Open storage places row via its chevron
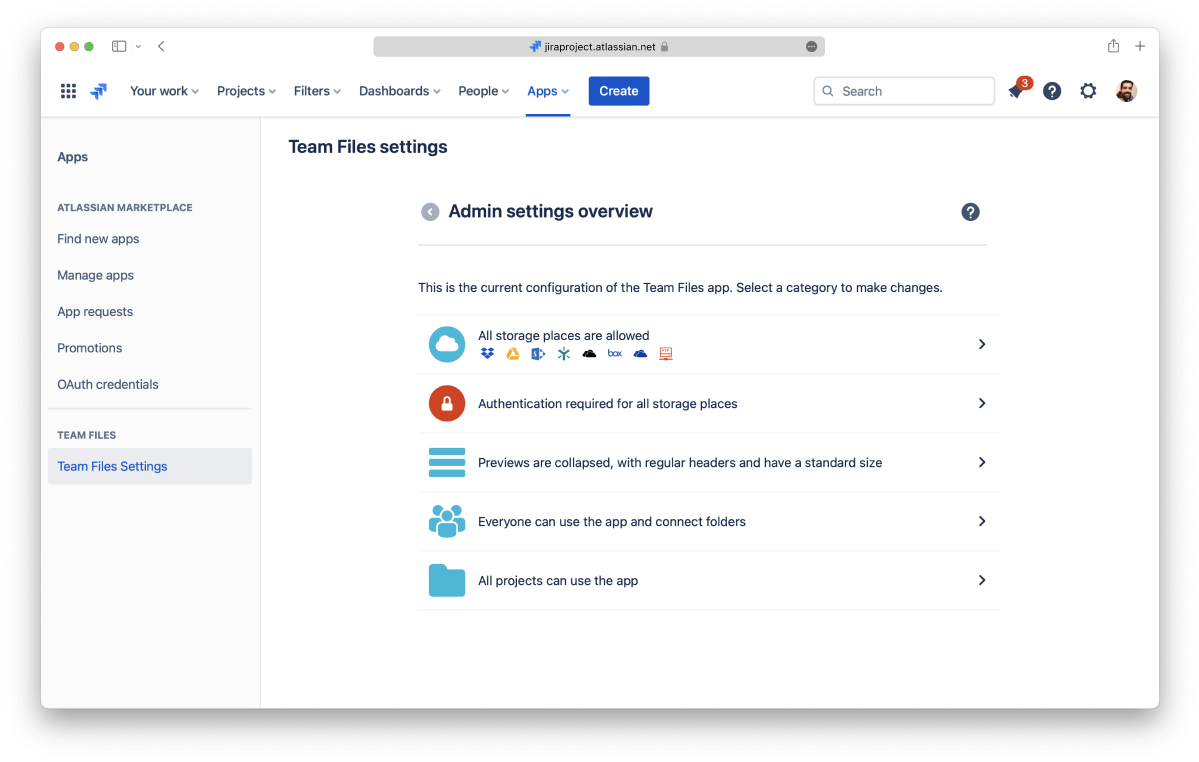Viewport: 1199px width, 762px height. click(x=982, y=345)
